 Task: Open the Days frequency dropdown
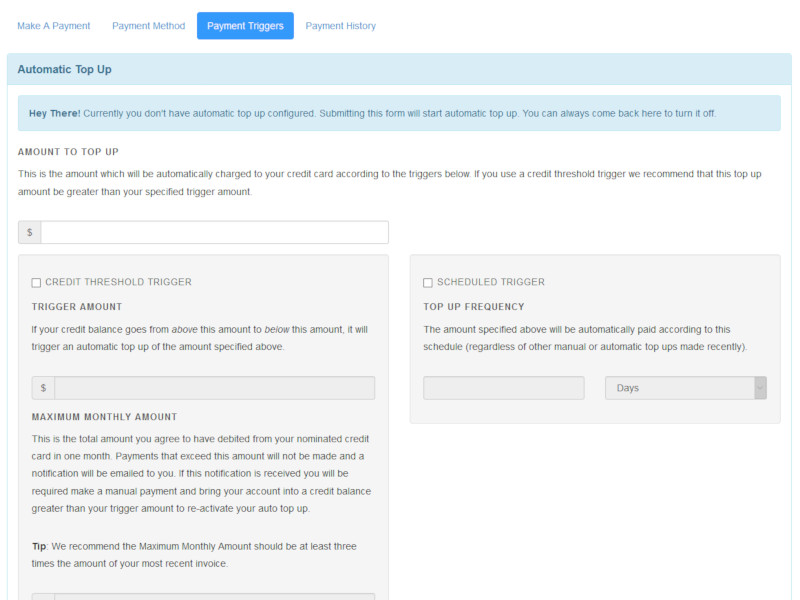(x=685, y=388)
